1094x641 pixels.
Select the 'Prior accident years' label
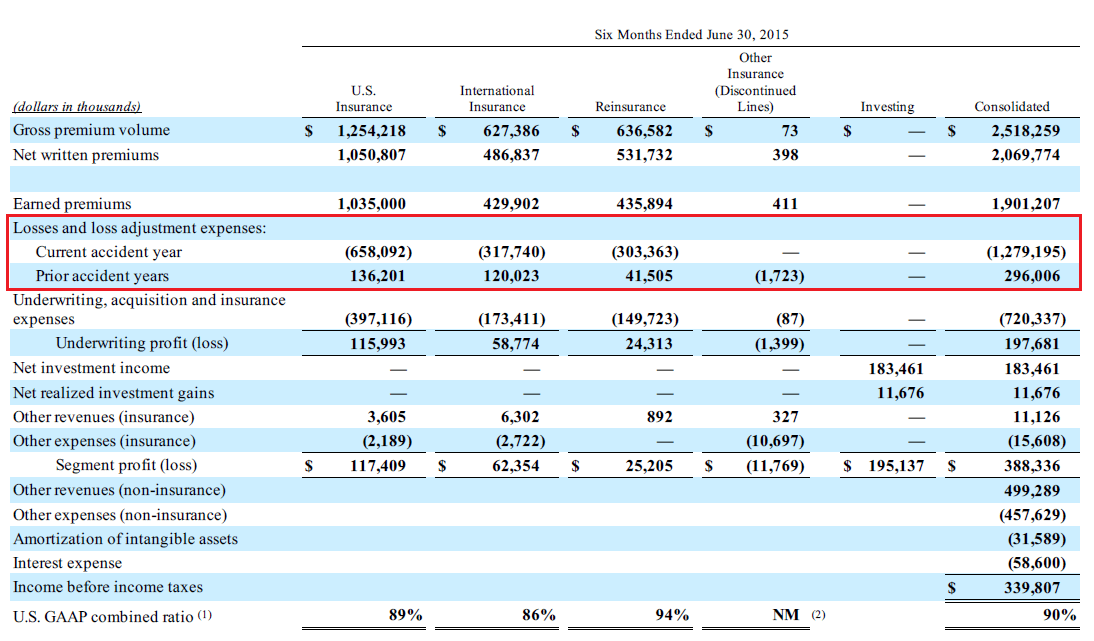pyautogui.click(x=103, y=276)
